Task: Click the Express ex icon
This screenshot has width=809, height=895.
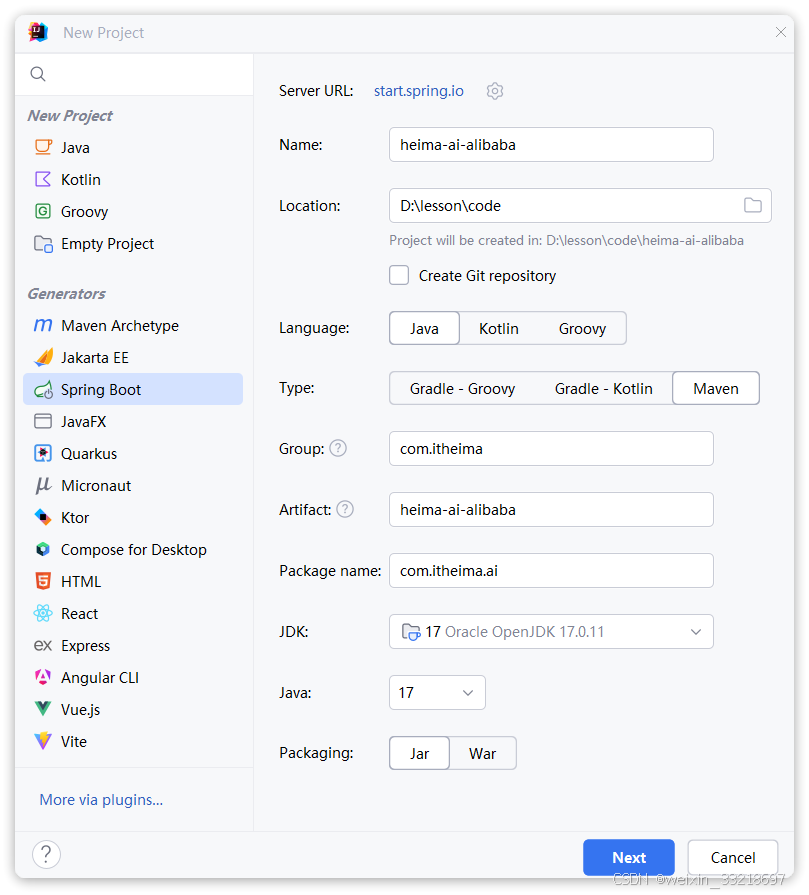Action: pyautogui.click(x=43, y=646)
